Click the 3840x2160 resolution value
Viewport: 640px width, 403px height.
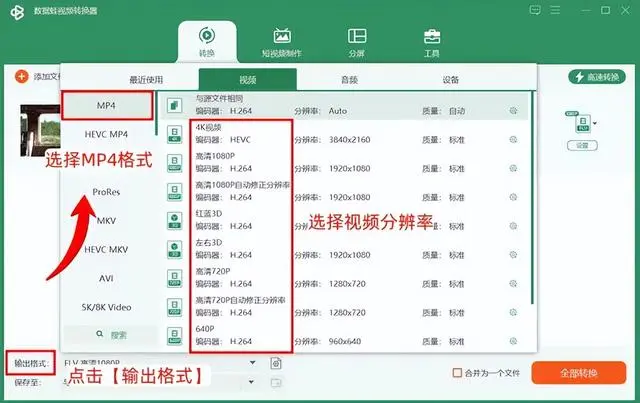click(x=350, y=140)
